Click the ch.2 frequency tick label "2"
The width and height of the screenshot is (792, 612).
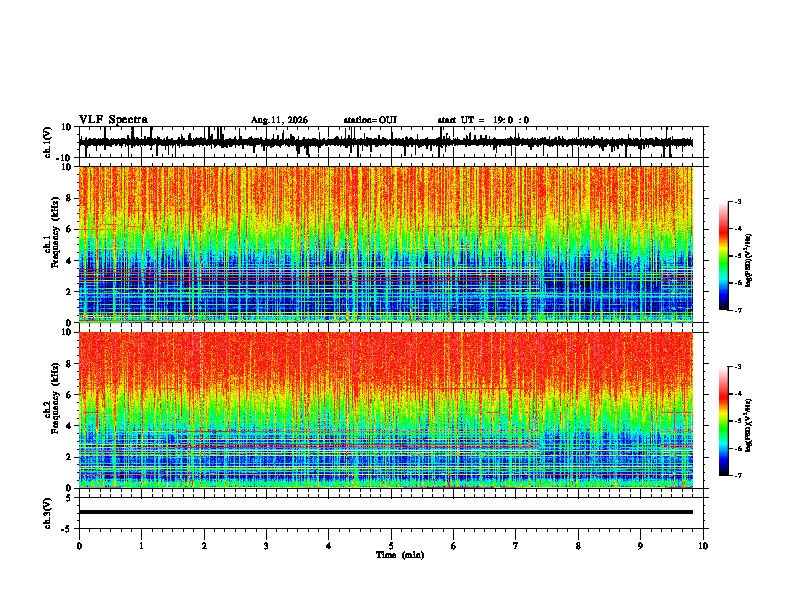coord(69,457)
